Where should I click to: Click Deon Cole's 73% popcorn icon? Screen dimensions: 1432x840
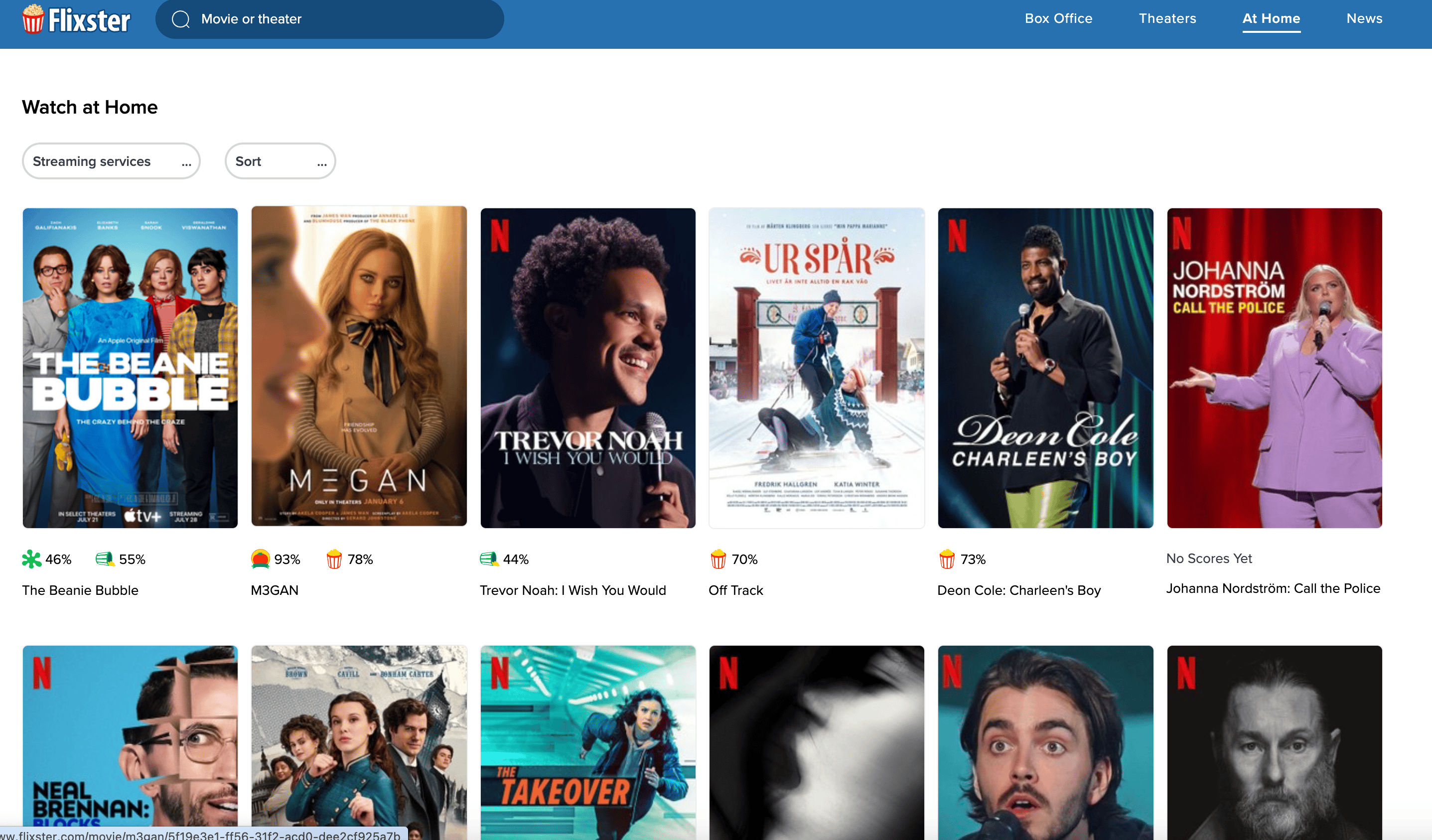947,559
